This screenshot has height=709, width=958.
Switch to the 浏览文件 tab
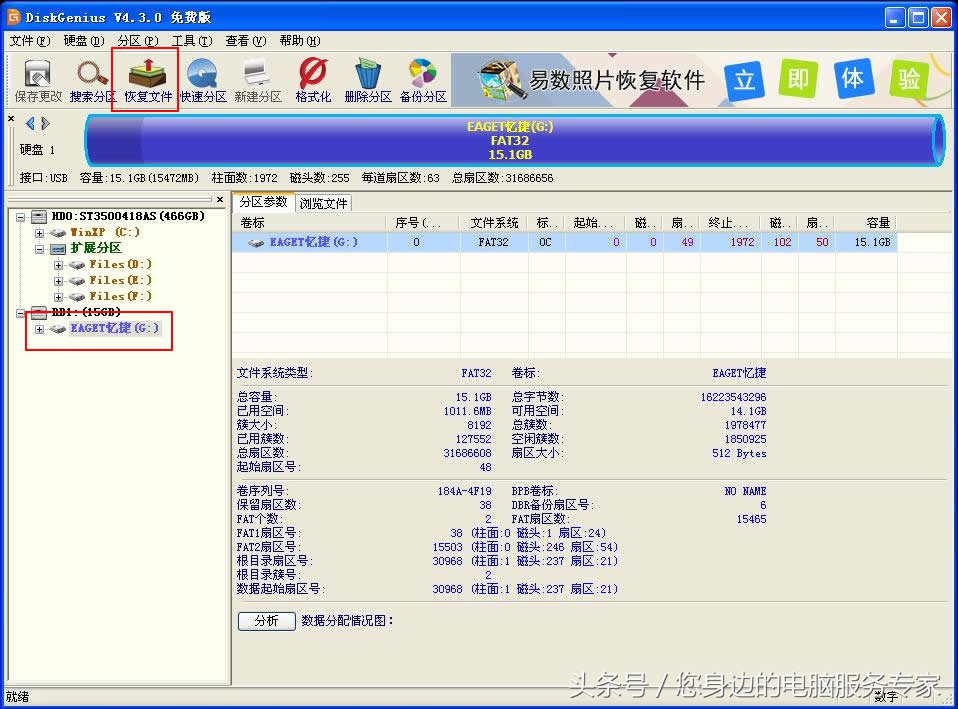click(323, 201)
